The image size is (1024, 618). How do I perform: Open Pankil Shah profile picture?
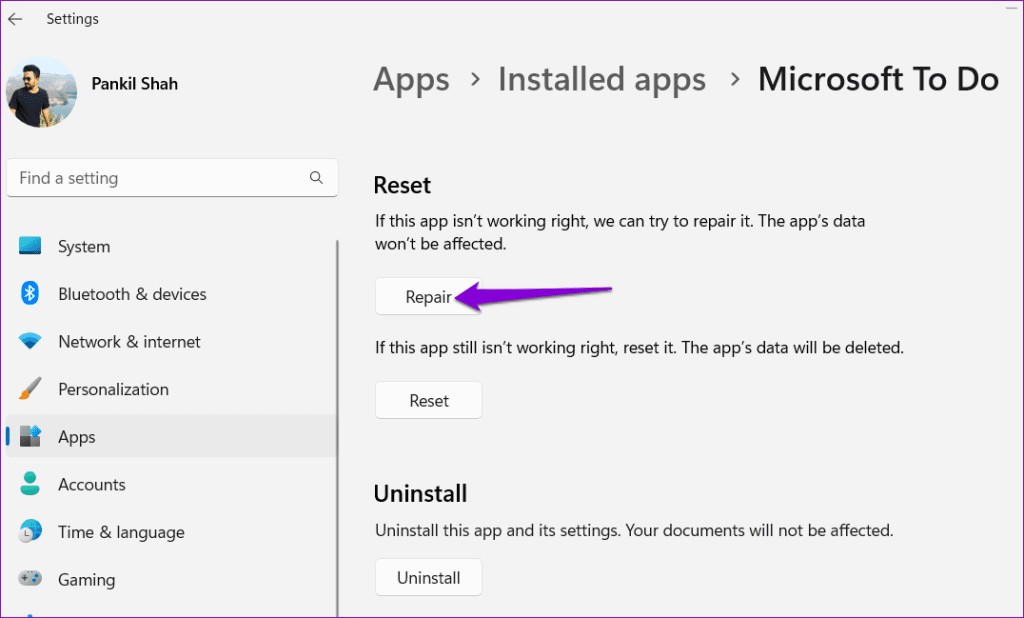[x=42, y=92]
